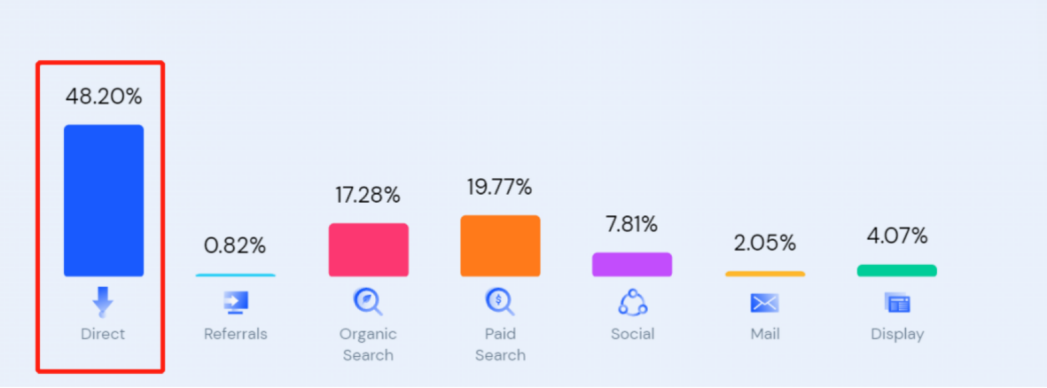
Task: Click the orange Paid Search bar
Action: tap(500, 246)
